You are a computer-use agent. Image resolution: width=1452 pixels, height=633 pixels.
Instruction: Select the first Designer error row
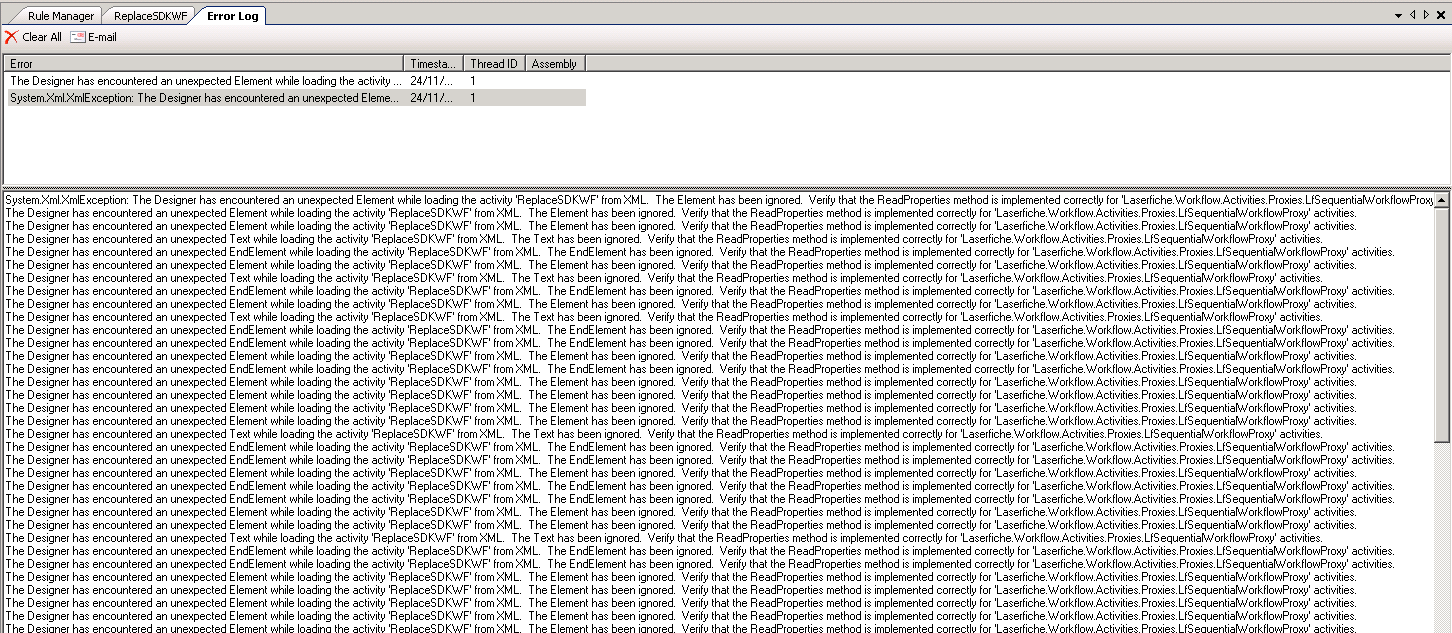206,80
